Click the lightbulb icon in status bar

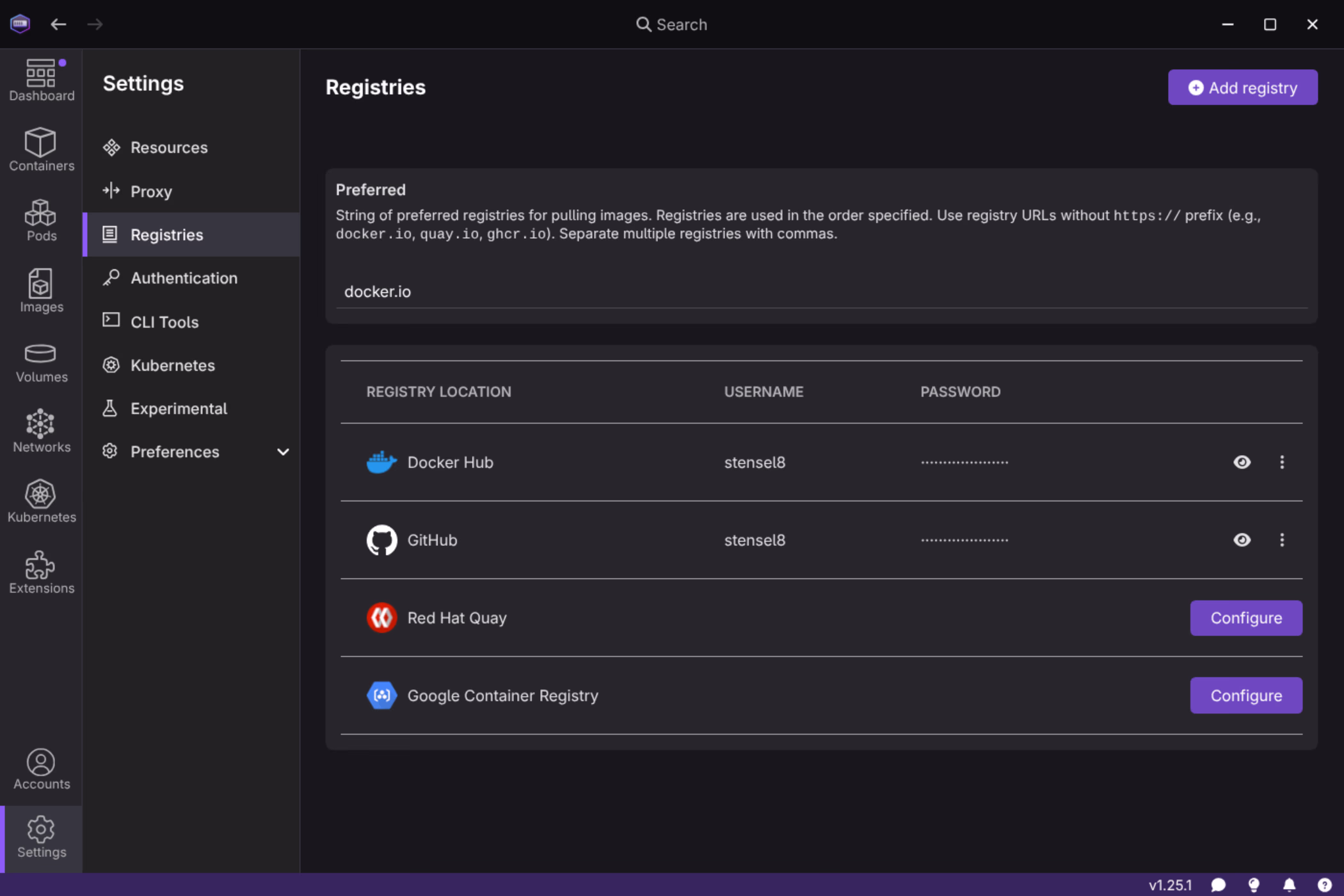point(1254,884)
